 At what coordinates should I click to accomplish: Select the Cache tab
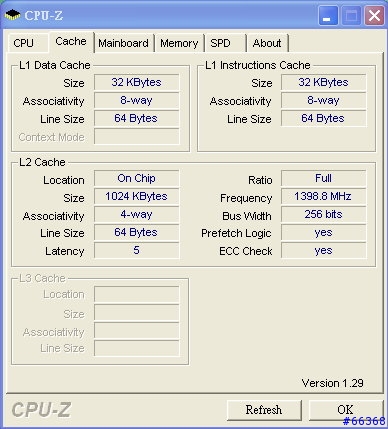pyautogui.click(x=71, y=42)
